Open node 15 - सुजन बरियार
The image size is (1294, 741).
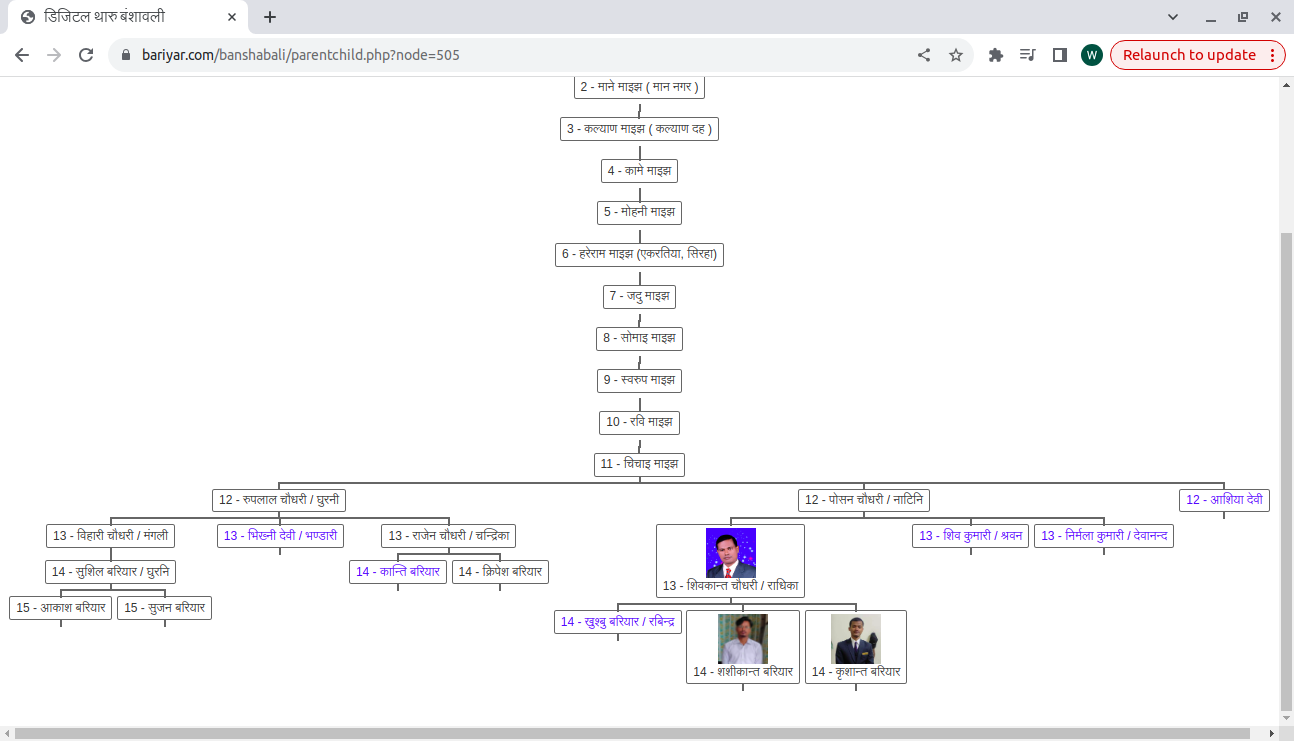coord(164,608)
